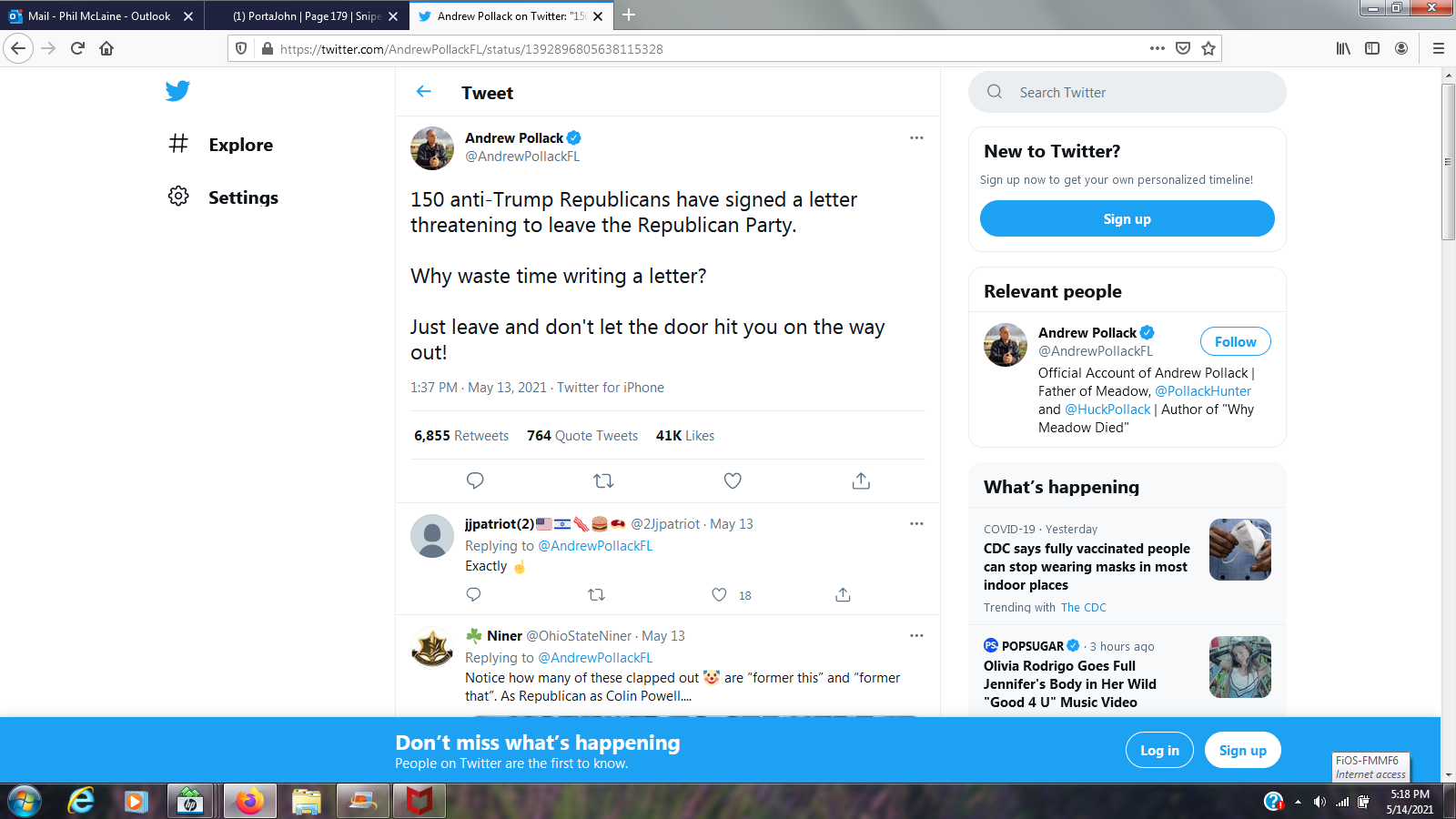Like Andrew Pollack's main tweet
Image resolution: width=1456 pixels, height=819 pixels.
733,480
